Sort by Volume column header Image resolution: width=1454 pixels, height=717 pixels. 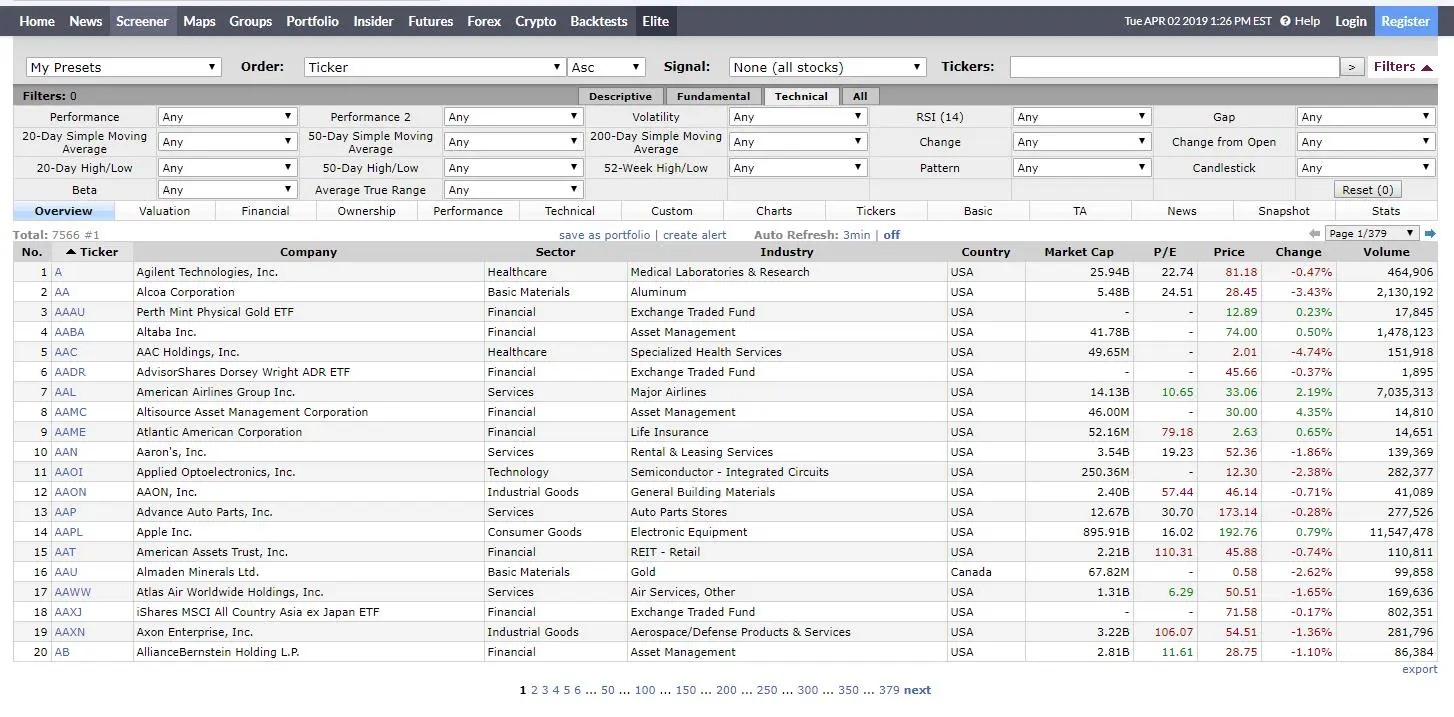click(1386, 252)
